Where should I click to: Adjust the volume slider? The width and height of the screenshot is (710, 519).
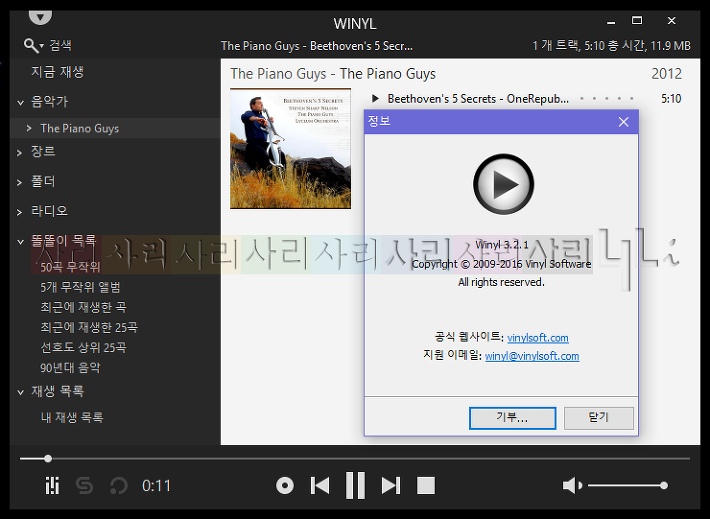[x=628, y=485]
